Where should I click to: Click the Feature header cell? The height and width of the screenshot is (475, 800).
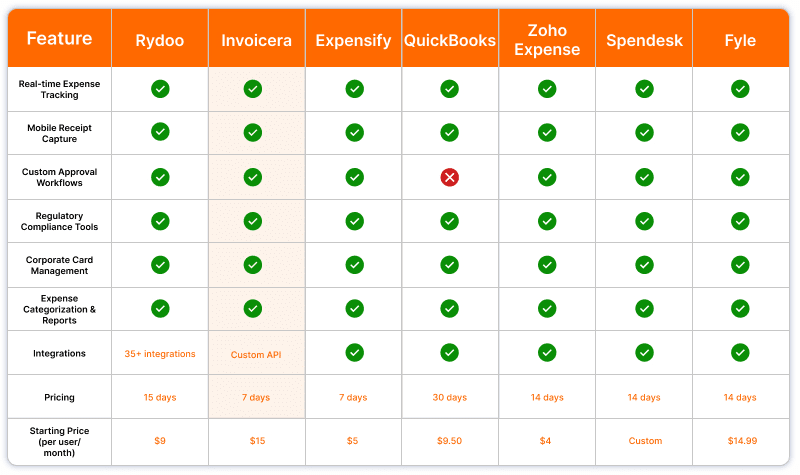tap(60, 38)
